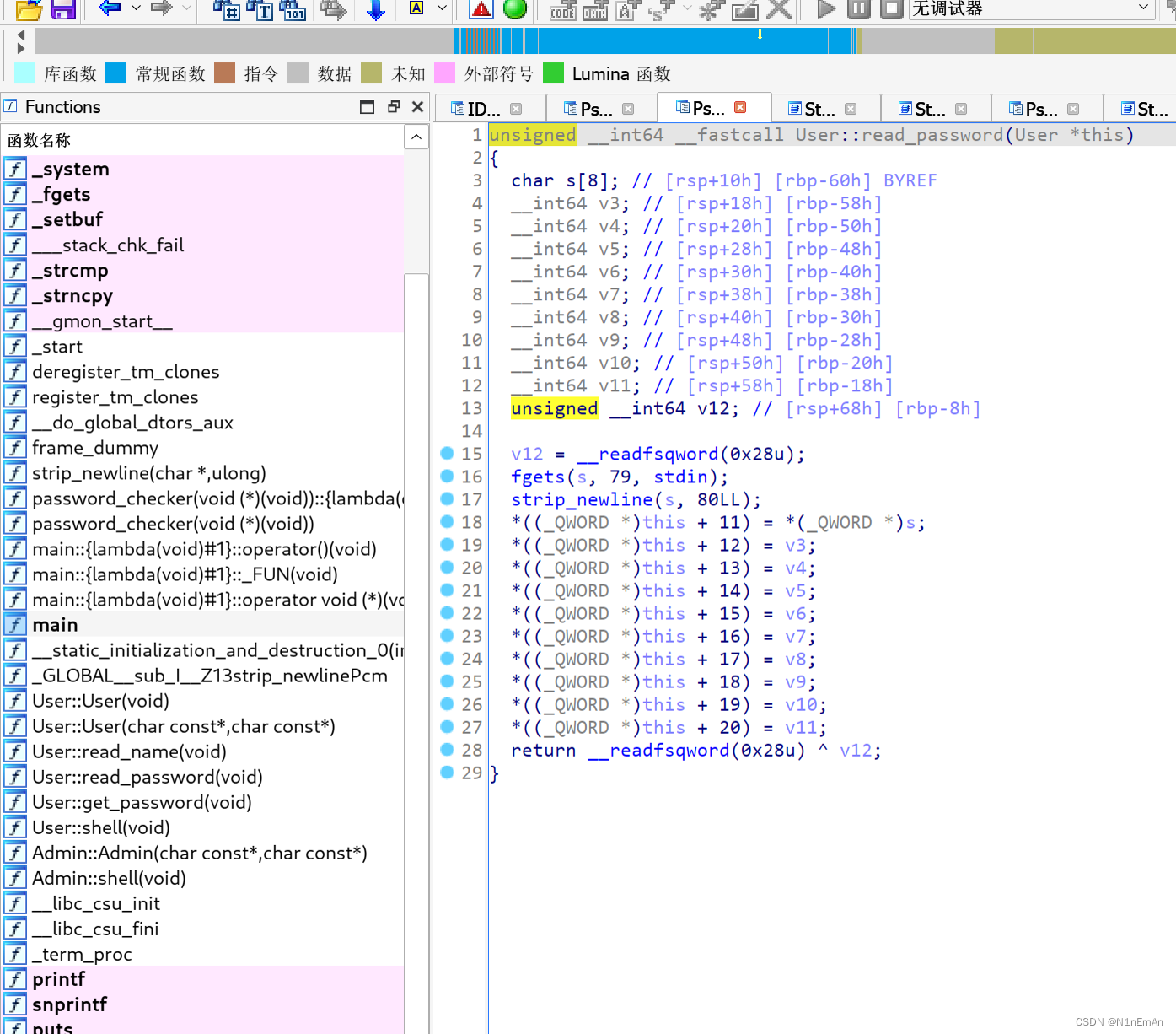The image size is (1176, 1034).
Task: Maximize the Functions panel
Action: click(x=367, y=106)
